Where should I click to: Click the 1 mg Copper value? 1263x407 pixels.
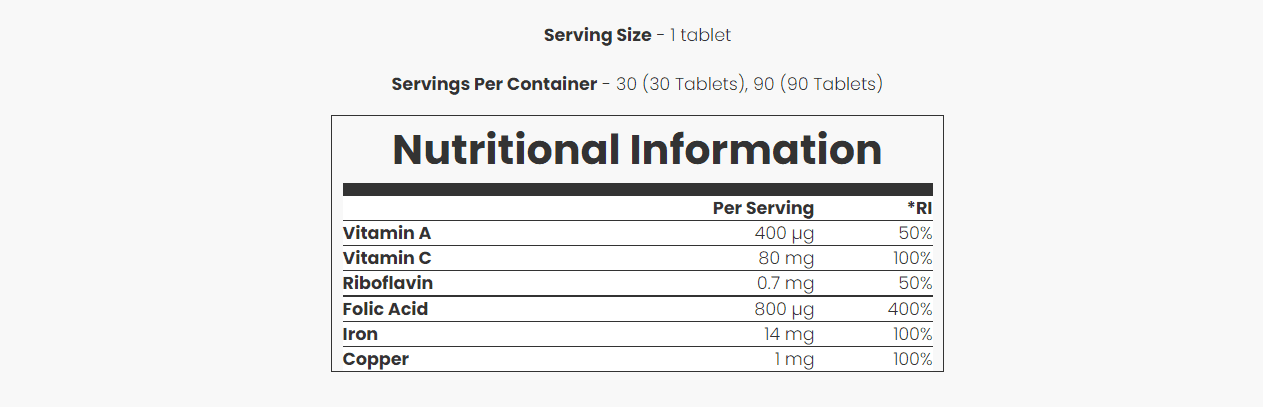pos(794,359)
